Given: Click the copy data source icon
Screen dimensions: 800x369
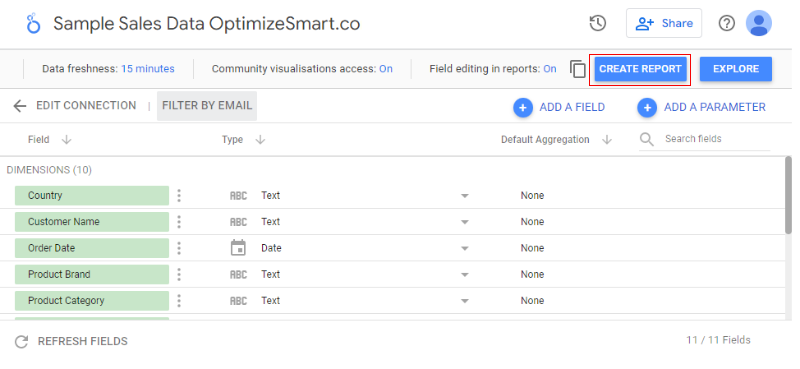Looking at the screenshot, I should (x=578, y=69).
